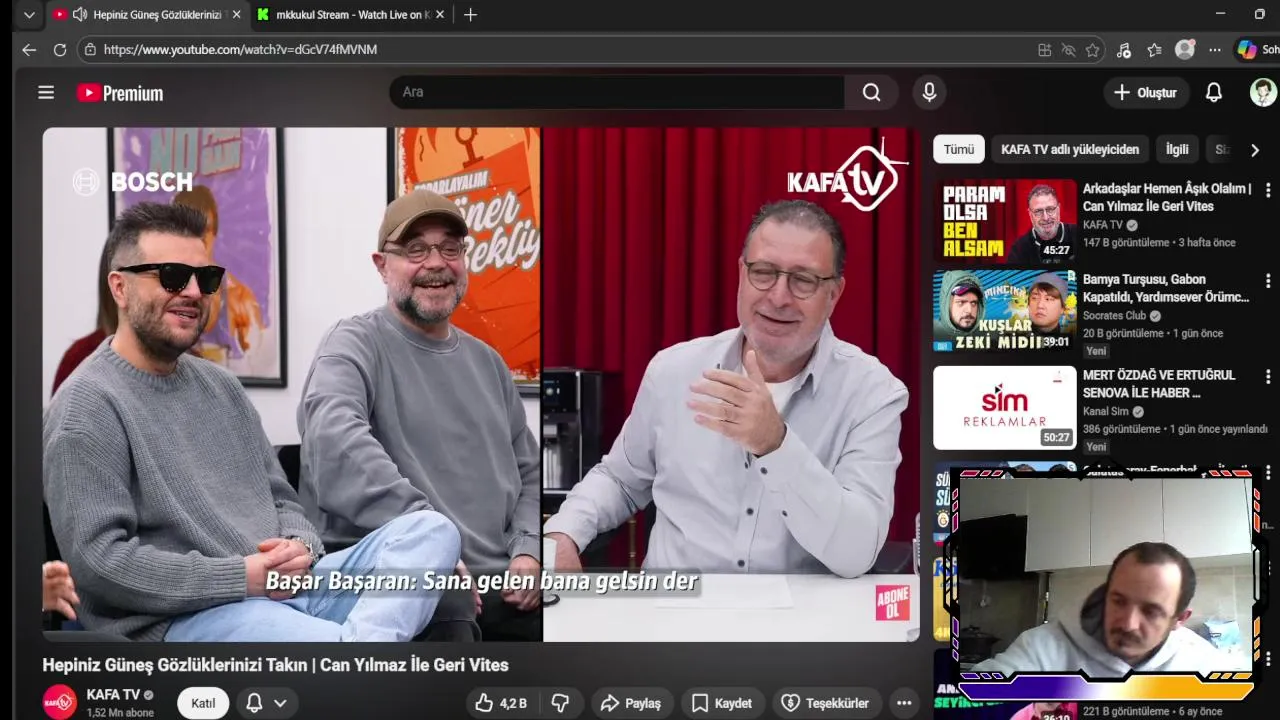Select KAFA TV adlı yükleyiciden chip
This screenshot has height=720, width=1280.
point(1070,149)
